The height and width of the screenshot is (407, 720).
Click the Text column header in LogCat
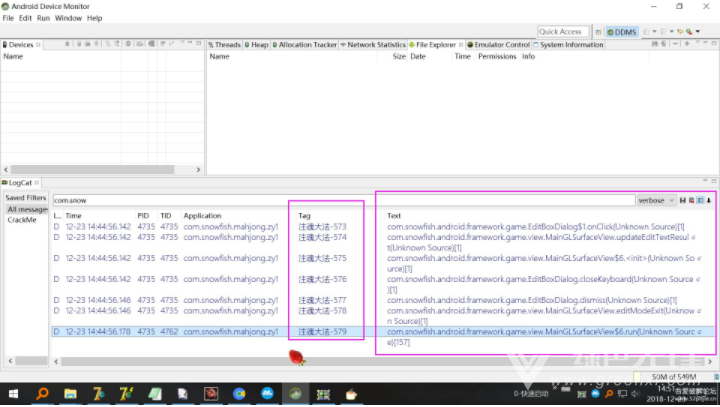pos(394,215)
